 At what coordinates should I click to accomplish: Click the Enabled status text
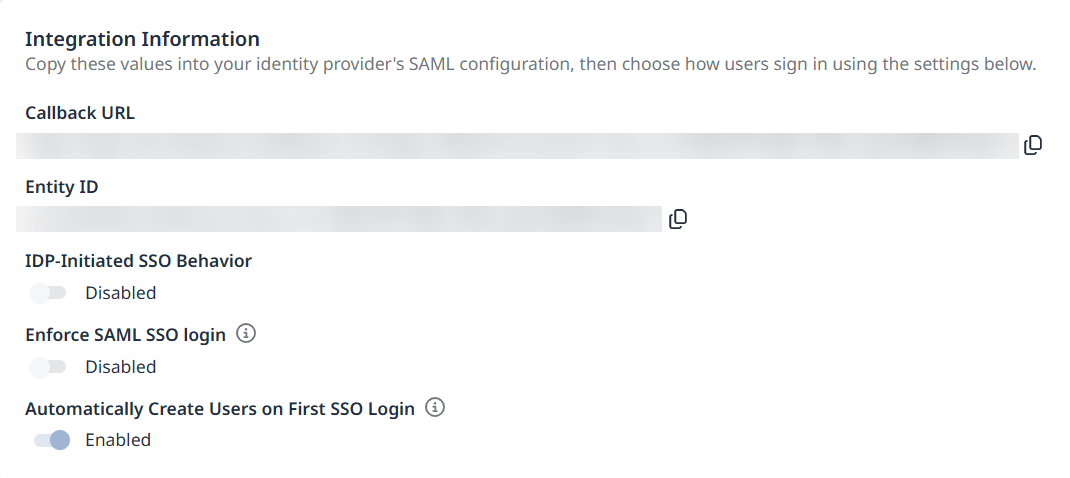(118, 440)
